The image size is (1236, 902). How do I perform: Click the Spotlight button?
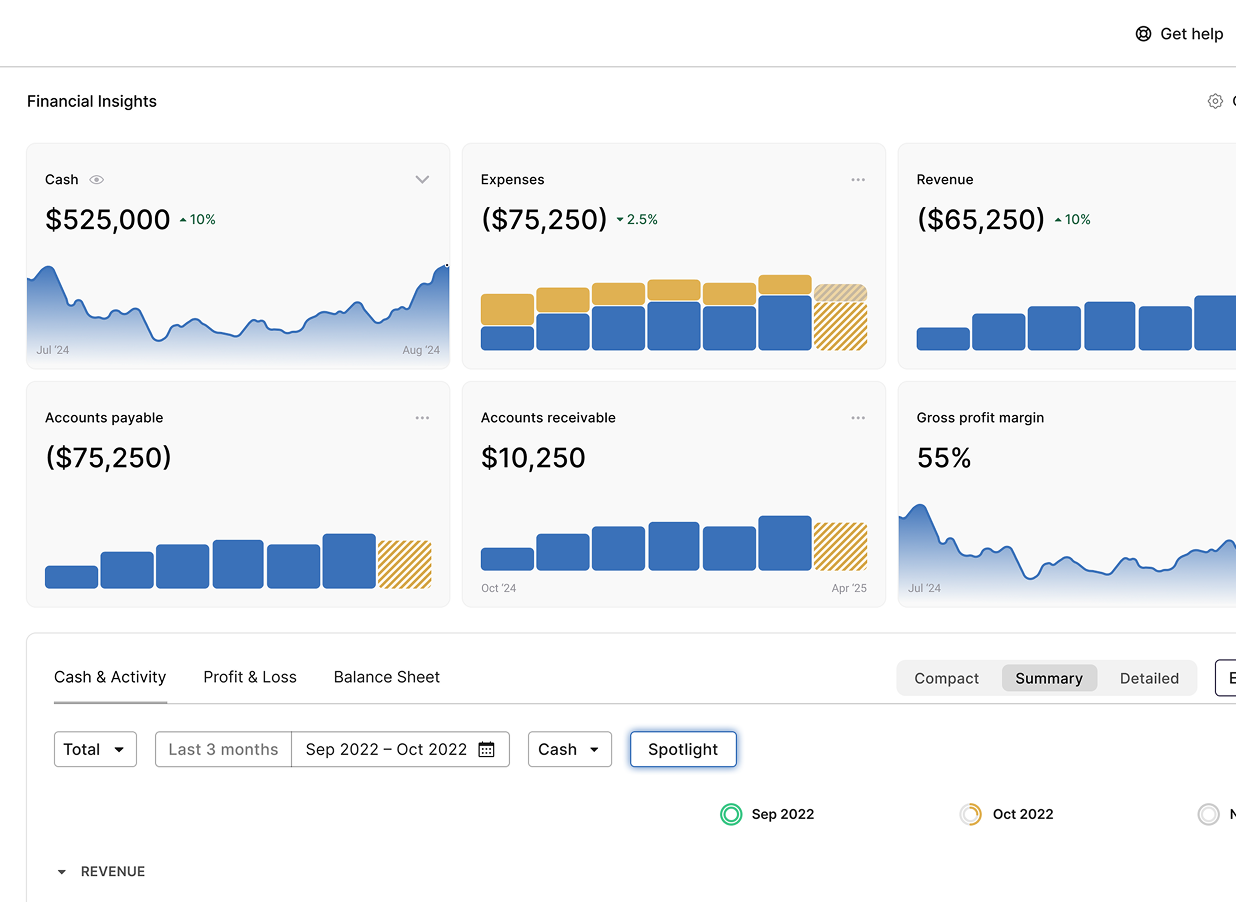click(683, 749)
